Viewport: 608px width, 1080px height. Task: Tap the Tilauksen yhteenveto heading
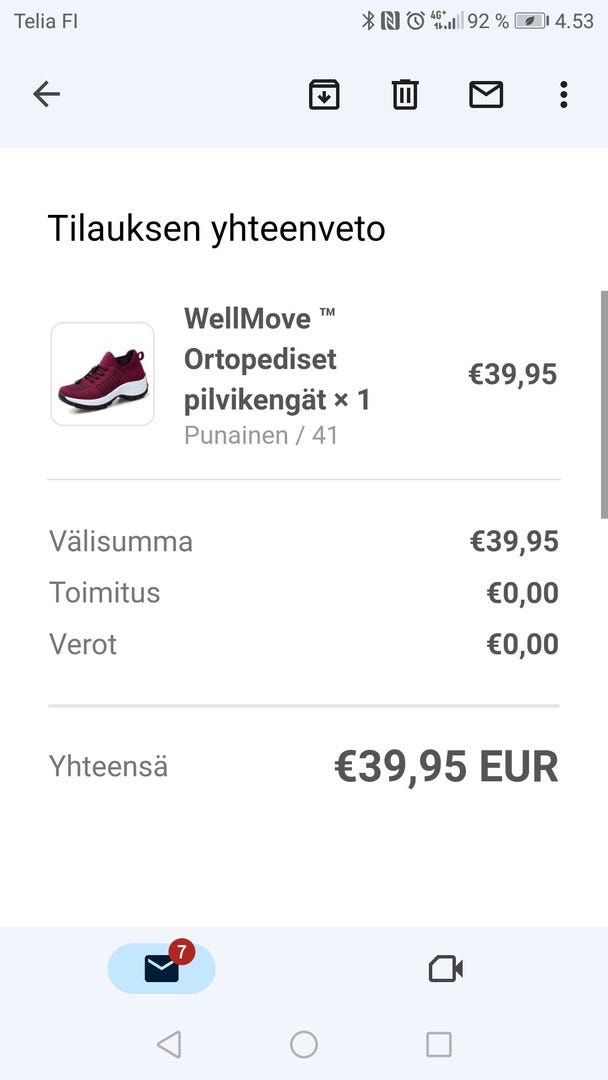point(216,229)
